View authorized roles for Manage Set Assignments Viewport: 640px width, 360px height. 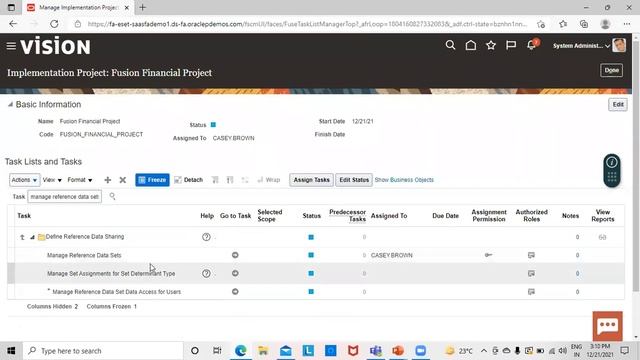tap(531, 273)
